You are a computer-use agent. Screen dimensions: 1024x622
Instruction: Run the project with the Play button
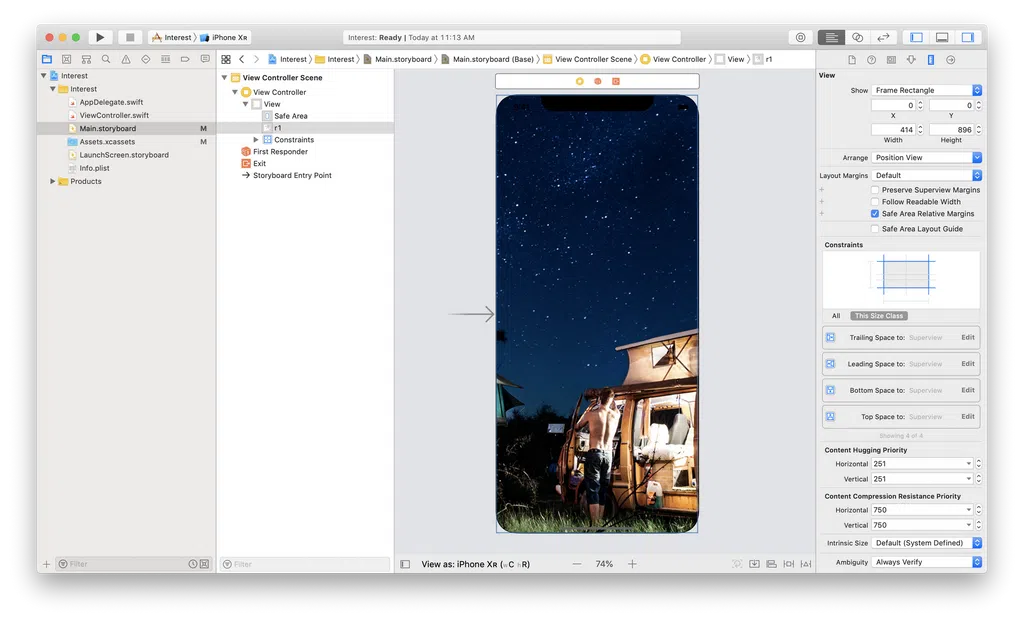coord(99,37)
